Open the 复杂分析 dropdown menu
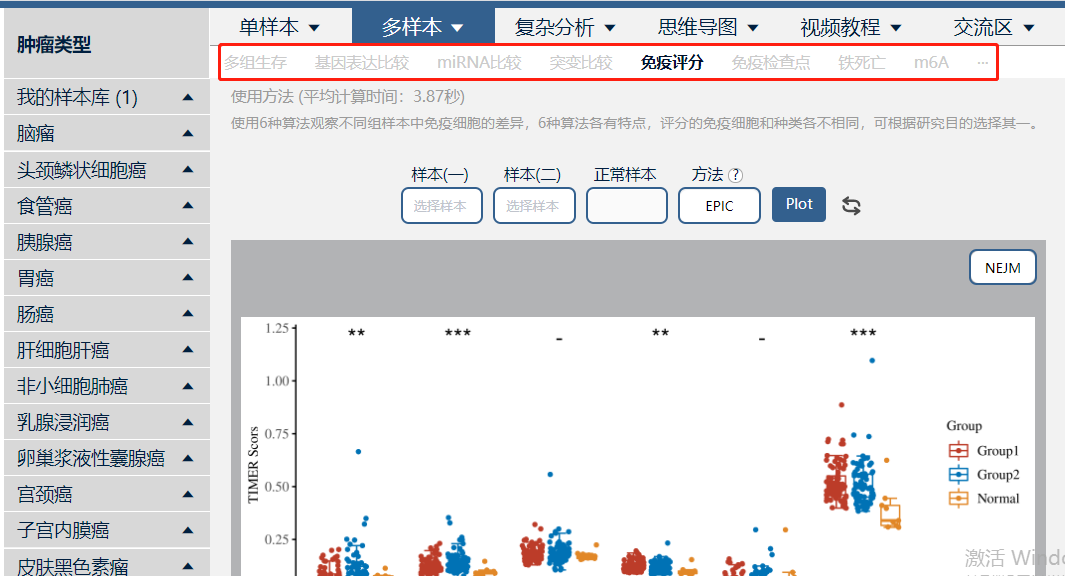This screenshot has width=1065, height=576. tap(564, 27)
